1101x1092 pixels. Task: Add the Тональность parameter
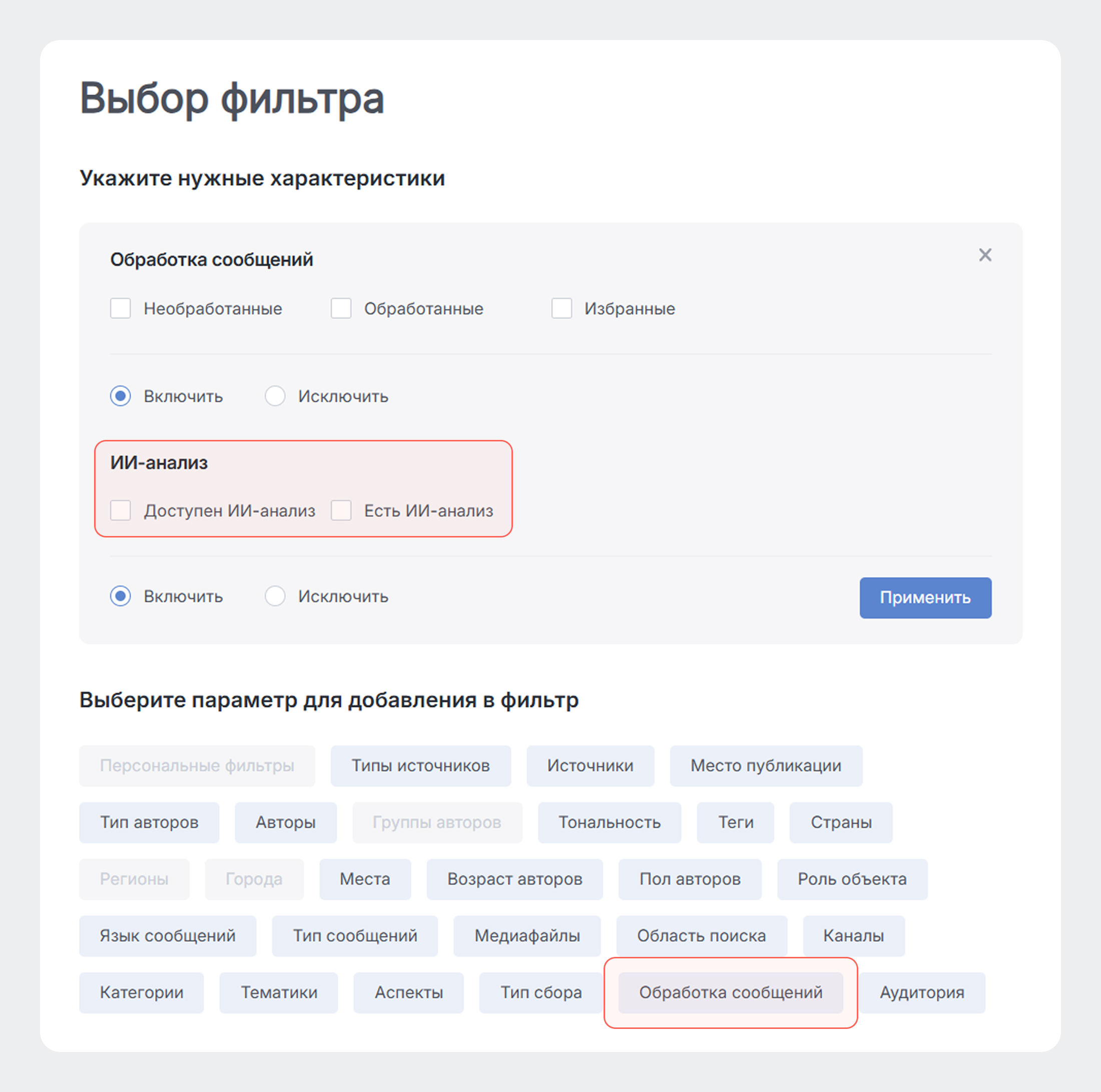pos(609,822)
